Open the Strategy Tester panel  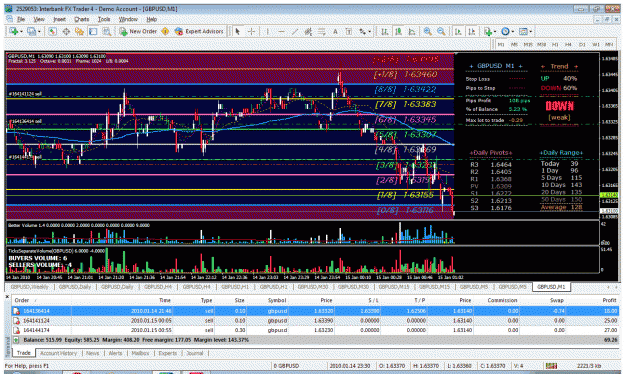pyautogui.click(x=106, y=31)
